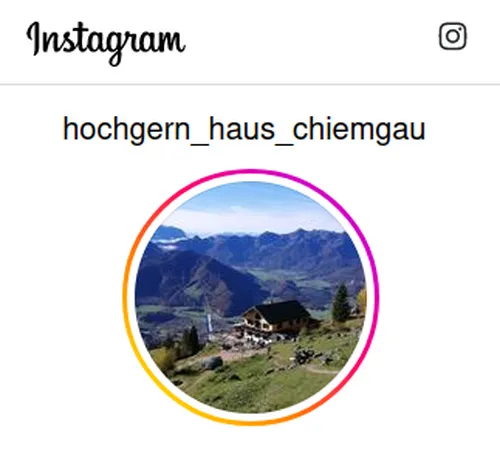Image resolution: width=500 pixels, height=457 pixels.
Task: Click the letter 'I' of Instagram wordmark
Action: [34, 38]
